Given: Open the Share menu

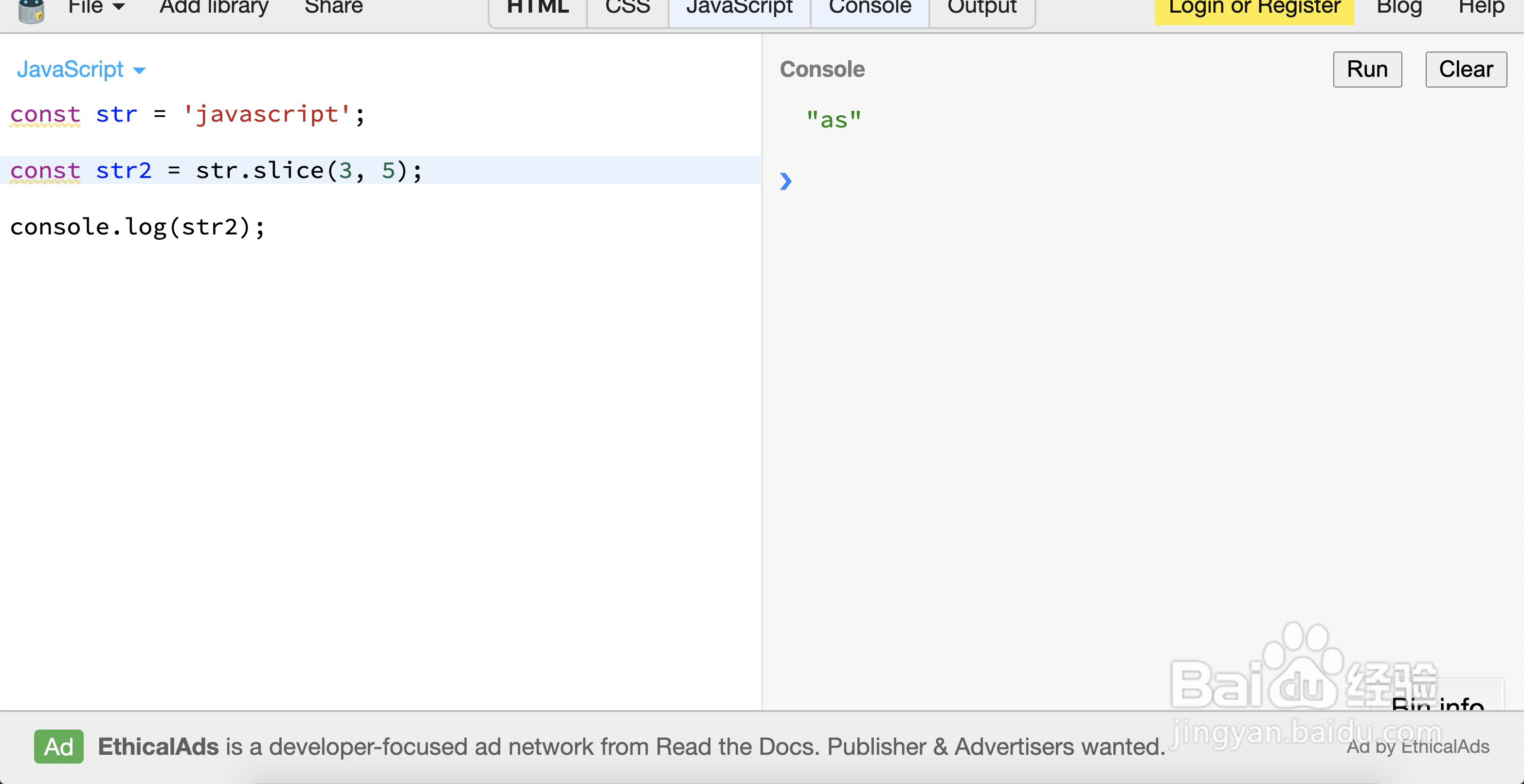Looking at the screenshot, I should pyautogui.click(x=333, y=8).
